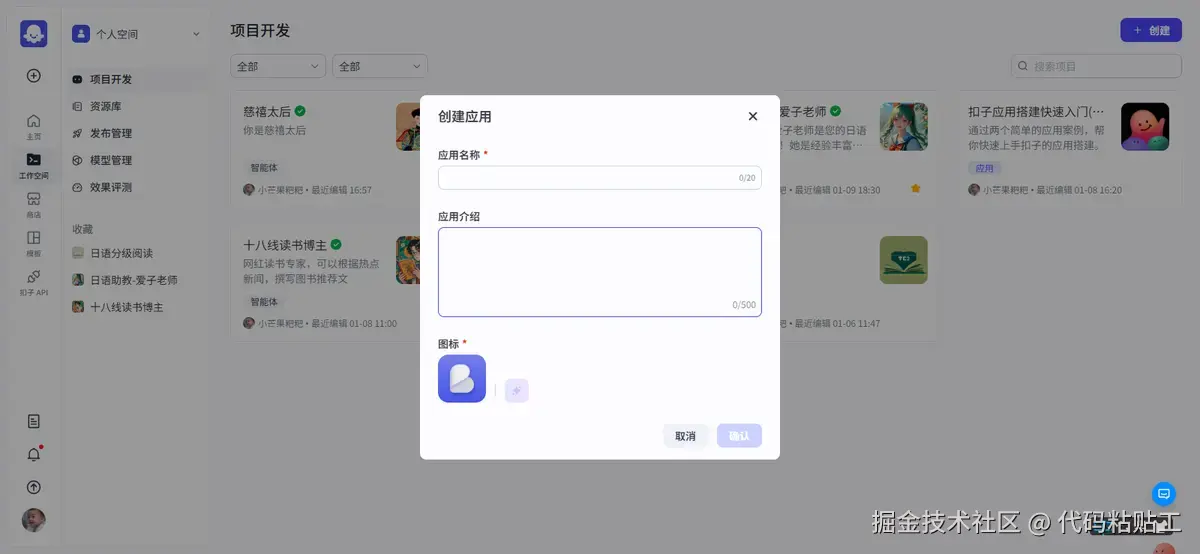Click the verified check badge beside 慈禧太后
This screenshot has width=1200, height=554.
click(x=300, y=111)
